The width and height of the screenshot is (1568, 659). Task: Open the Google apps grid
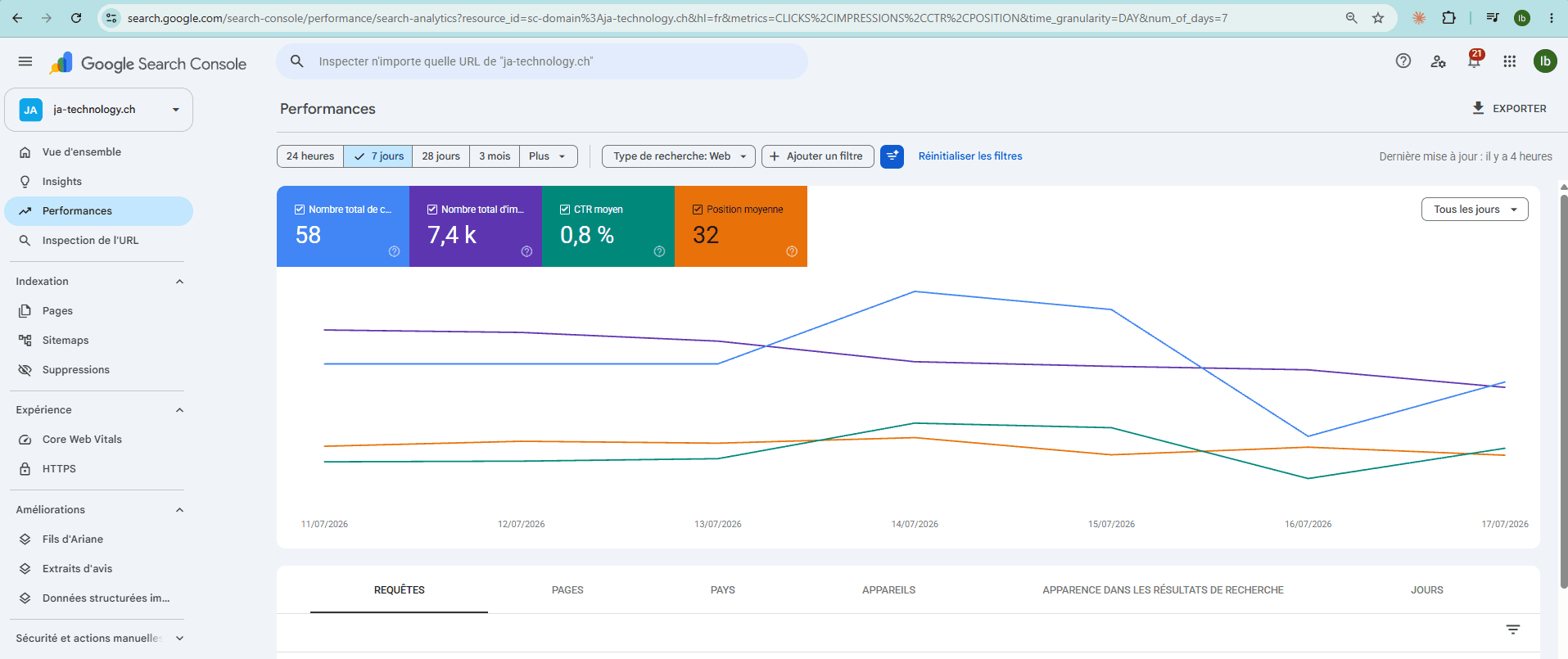click(1510, 61)
